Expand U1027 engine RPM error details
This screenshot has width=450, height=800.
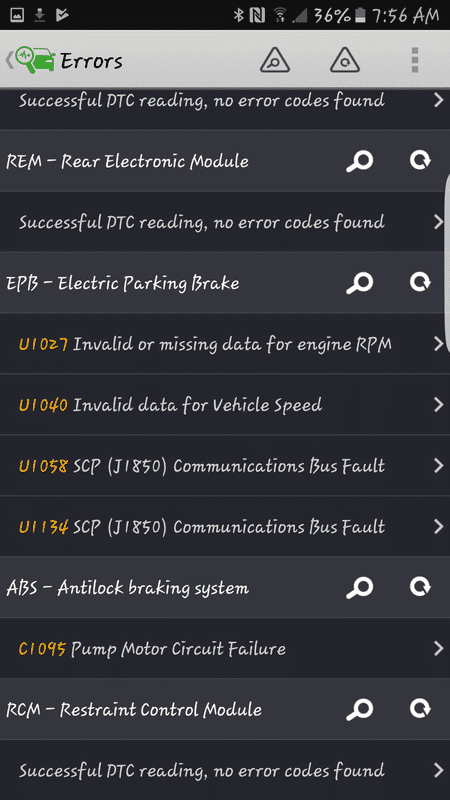[x=225, y=344]
